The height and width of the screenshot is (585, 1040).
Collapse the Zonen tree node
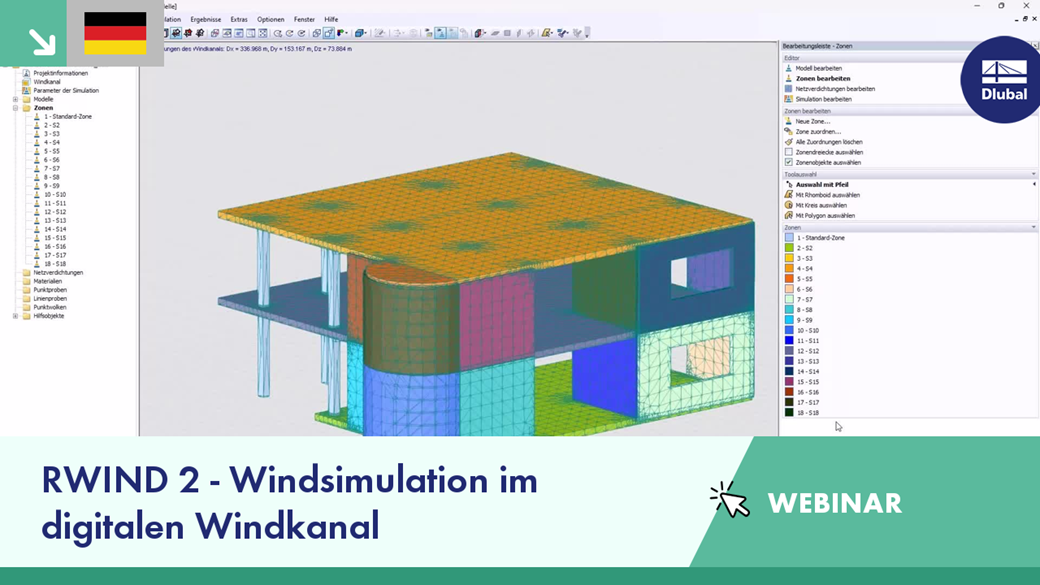tap(15, 107)
